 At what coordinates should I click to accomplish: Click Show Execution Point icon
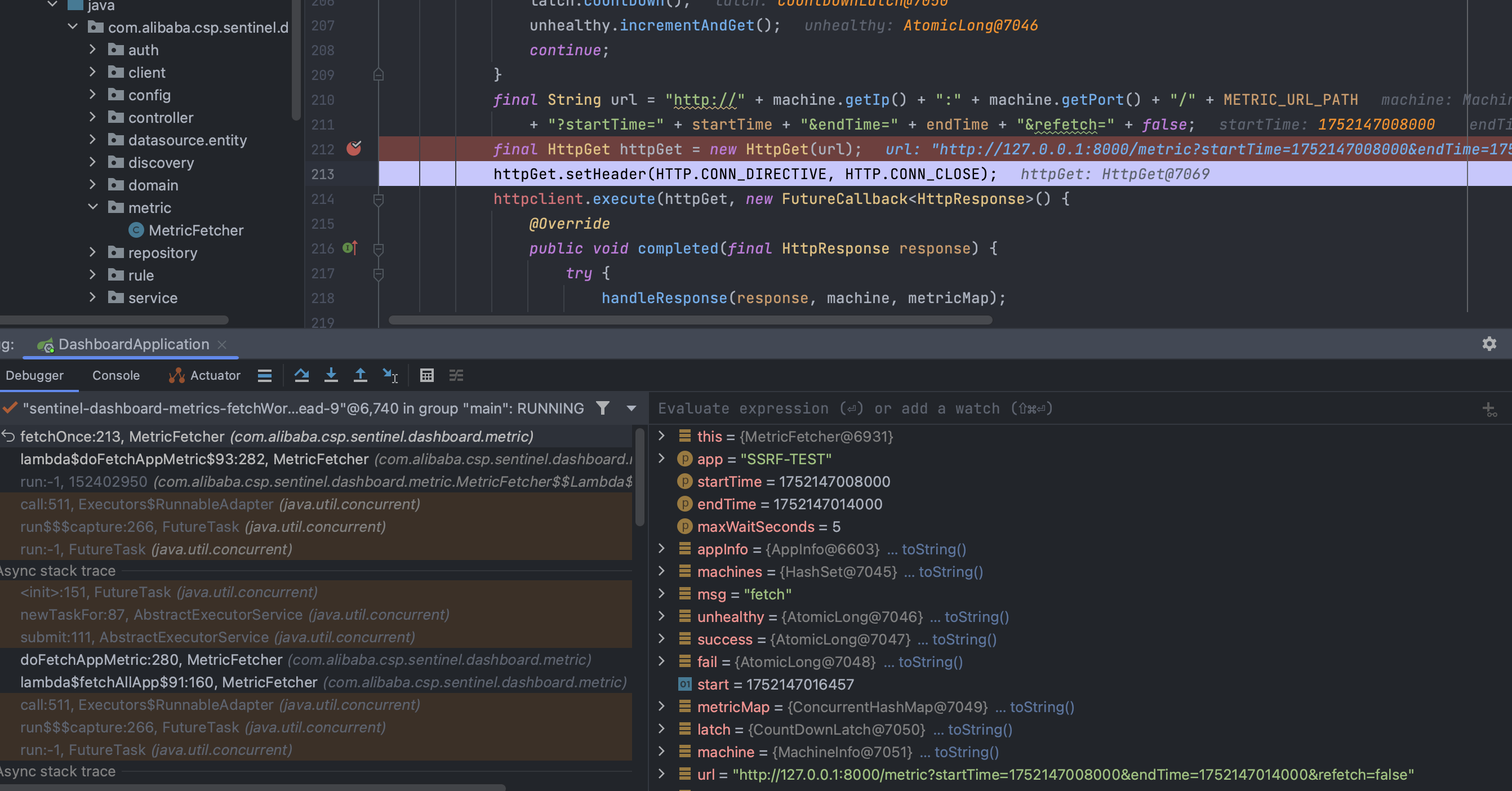pyautogui.click(x=265, y=375)
